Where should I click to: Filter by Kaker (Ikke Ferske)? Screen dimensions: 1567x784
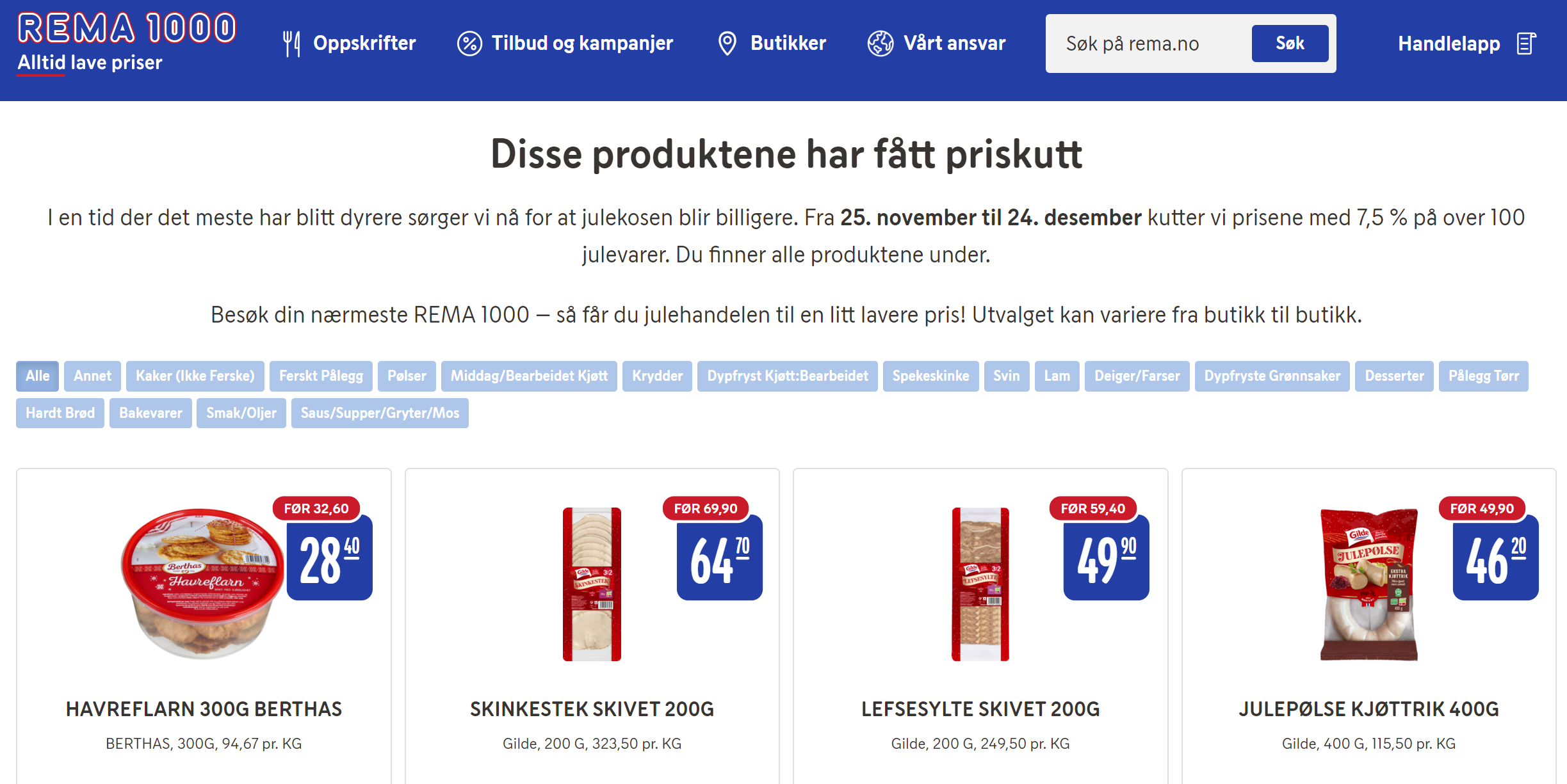(x=195, y=376)
